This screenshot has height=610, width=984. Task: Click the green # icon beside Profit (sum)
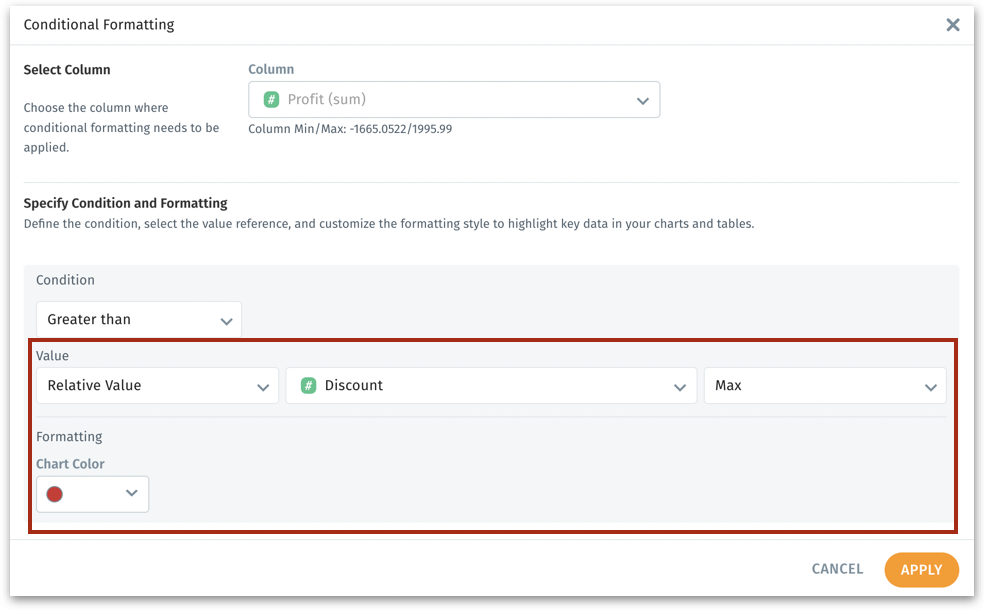[x=271, y=99]
